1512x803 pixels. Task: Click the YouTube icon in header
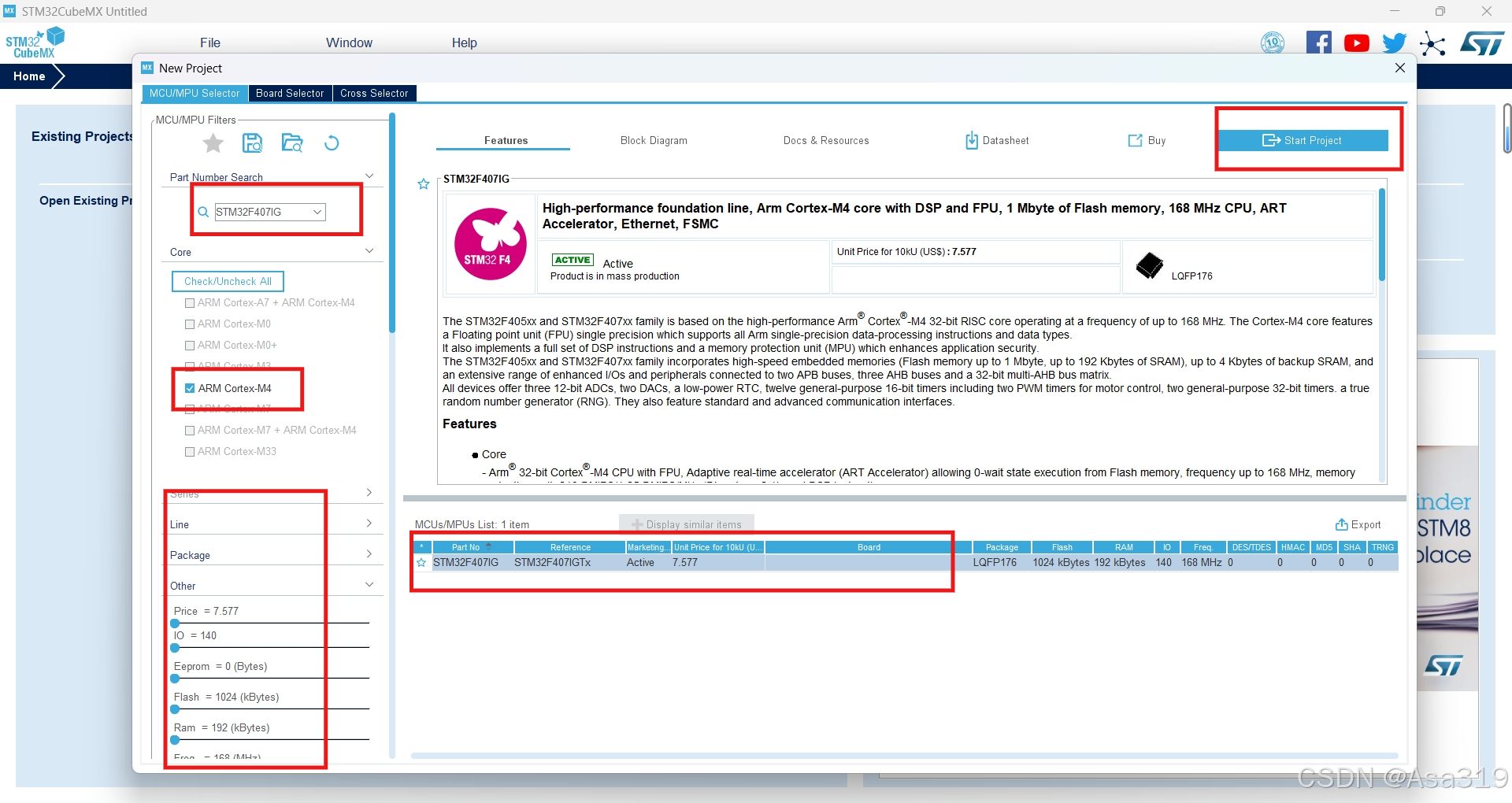point(1356,43)
